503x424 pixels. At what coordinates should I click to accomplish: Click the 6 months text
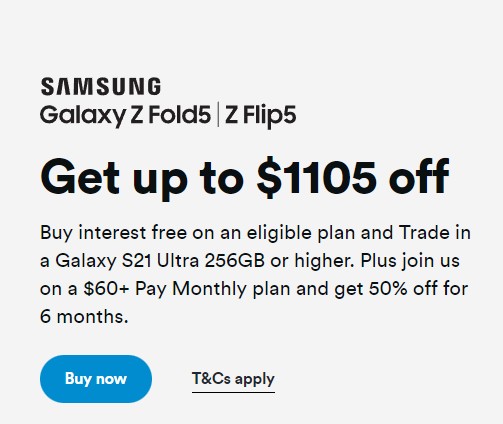(x=84, y=316)
